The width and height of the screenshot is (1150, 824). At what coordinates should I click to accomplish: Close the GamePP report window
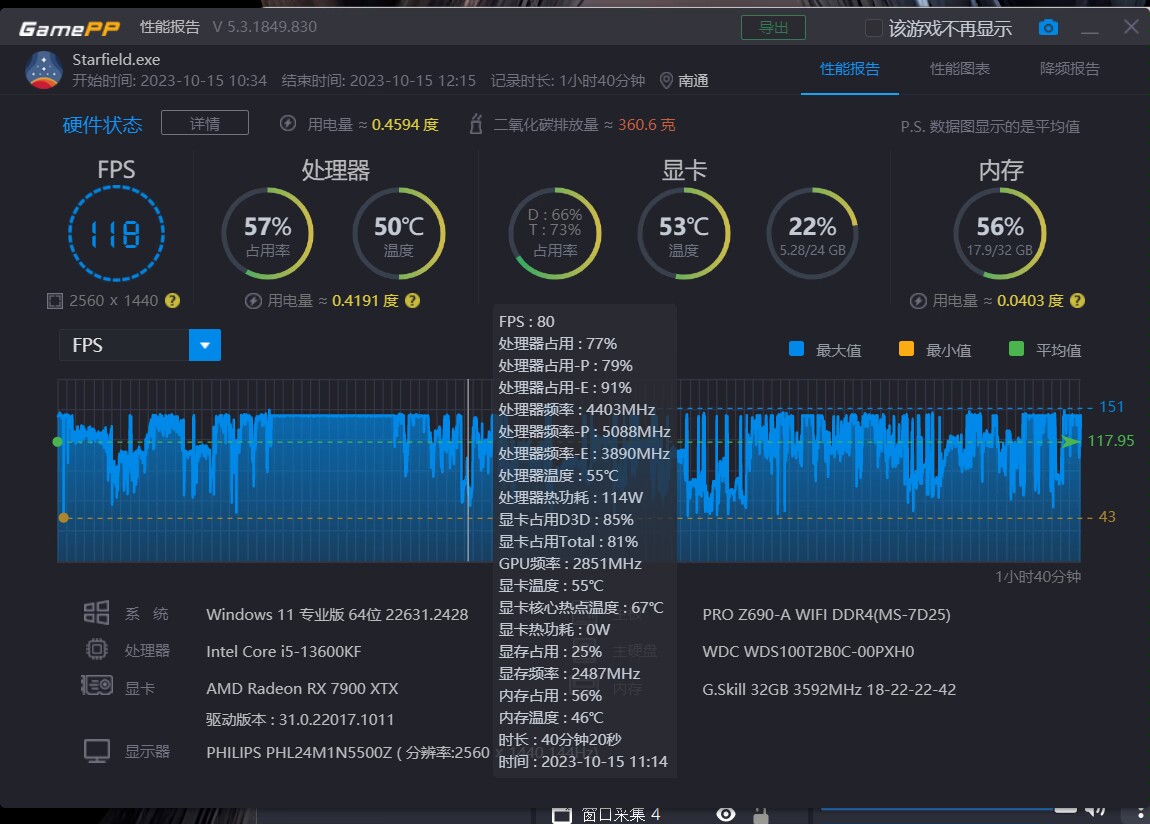coord(1131,27)
